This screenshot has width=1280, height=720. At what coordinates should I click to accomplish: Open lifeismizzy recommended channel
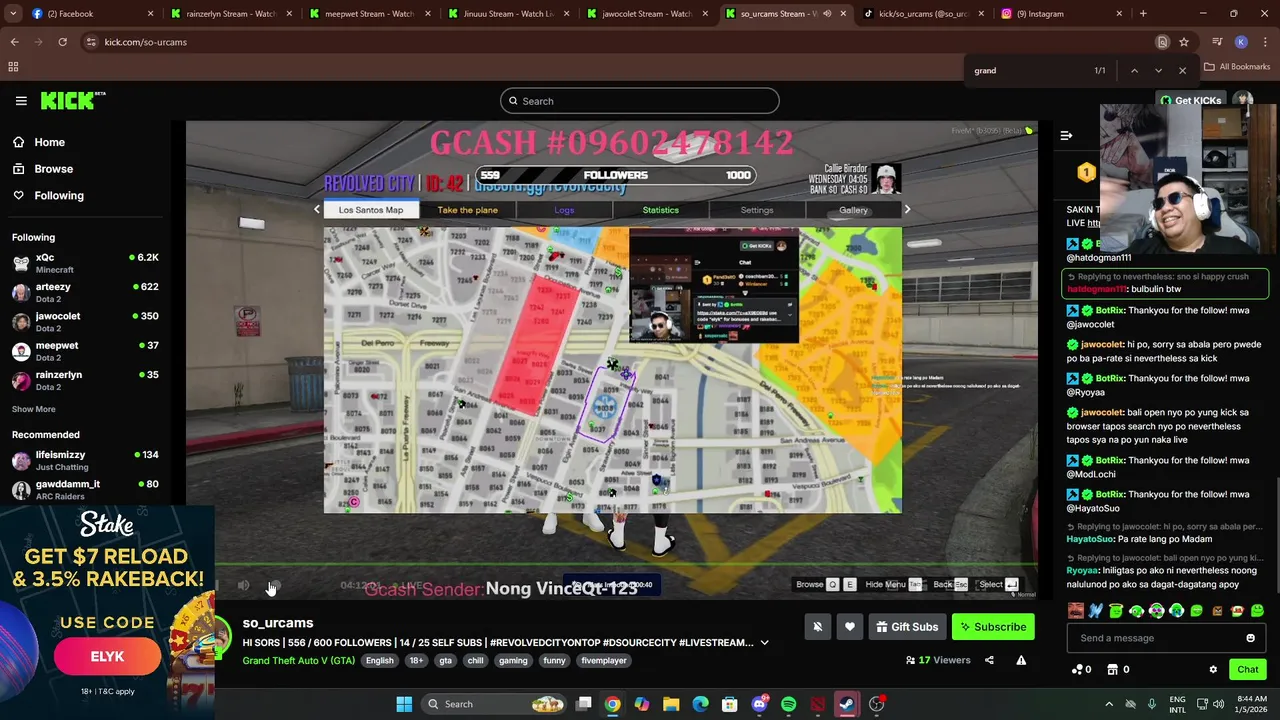85,460
